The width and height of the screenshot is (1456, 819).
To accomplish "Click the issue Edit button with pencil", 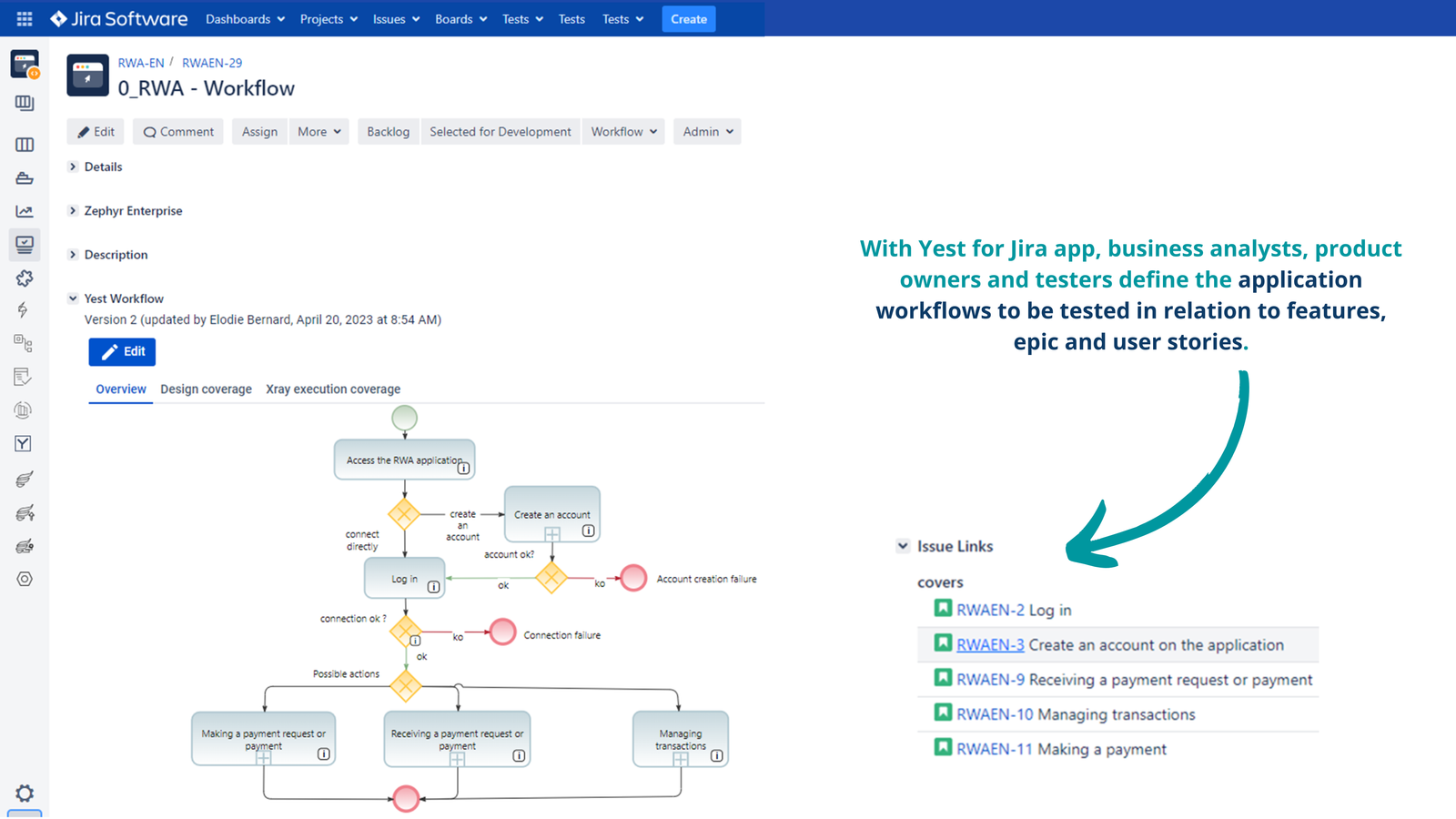I will tap(96, 132).
